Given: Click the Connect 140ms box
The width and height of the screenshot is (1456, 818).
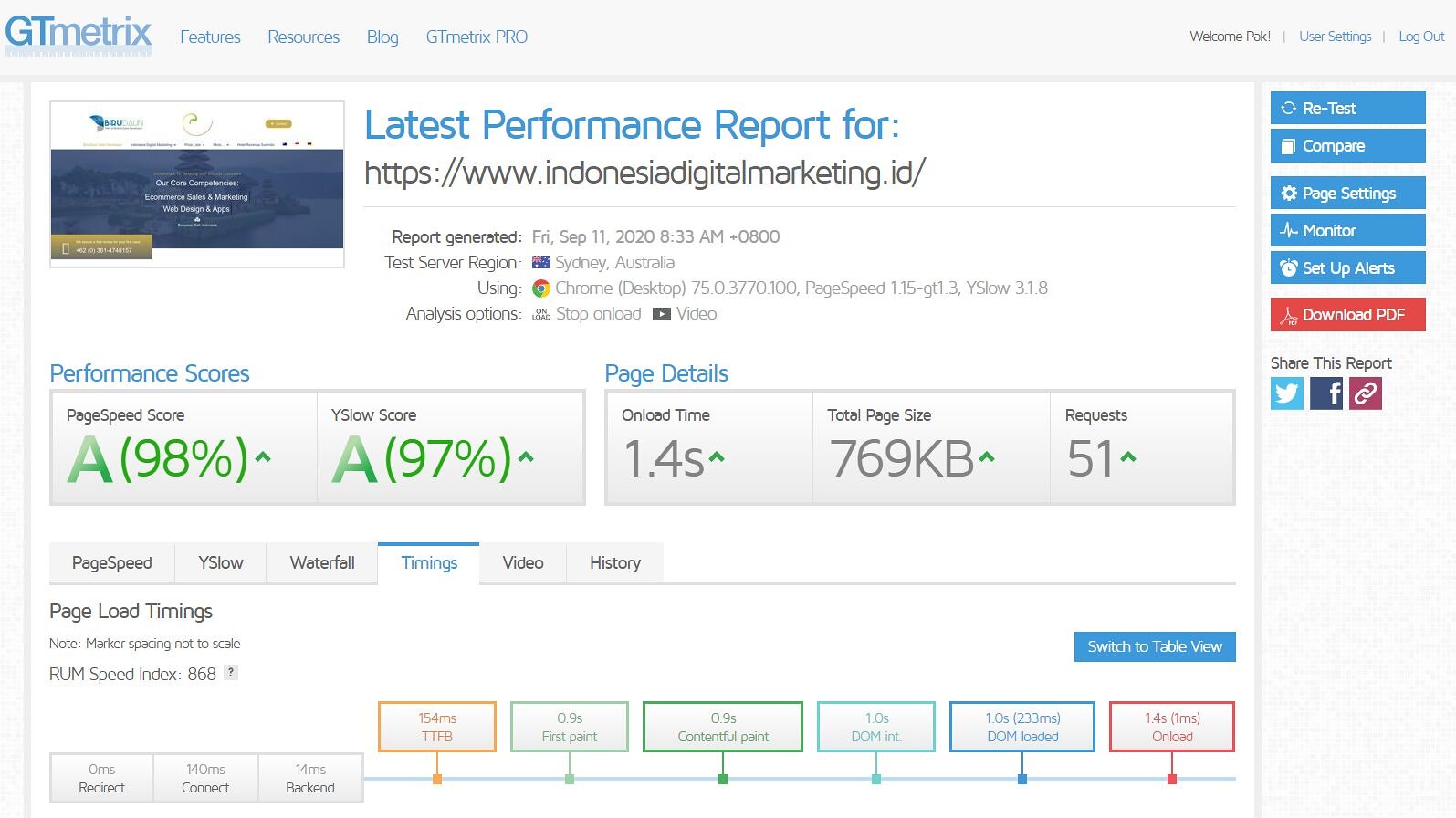Looking at the screenshot, I should point(205,778).
